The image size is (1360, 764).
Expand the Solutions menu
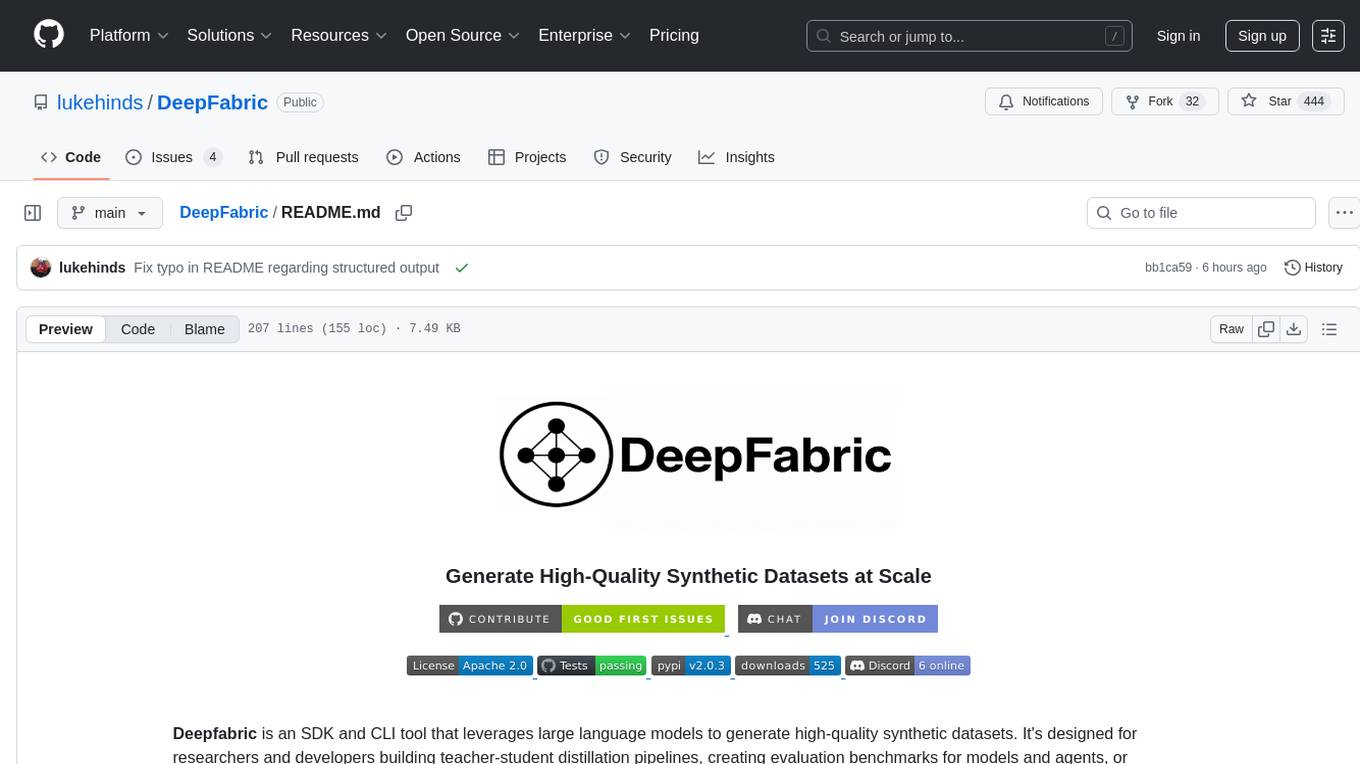coord(230,35)
